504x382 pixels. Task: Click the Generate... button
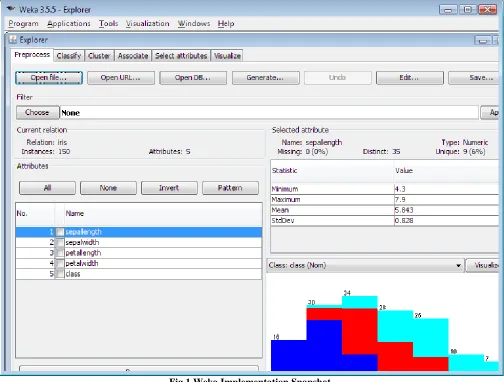pyautogui.click(x=265, y=78)
